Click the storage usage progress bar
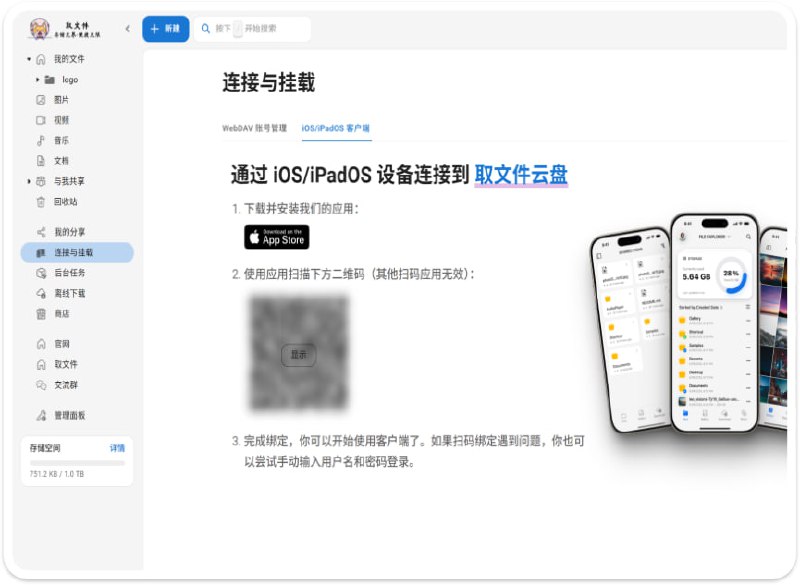The image size is (800, 585). click(x=75, y=463)
